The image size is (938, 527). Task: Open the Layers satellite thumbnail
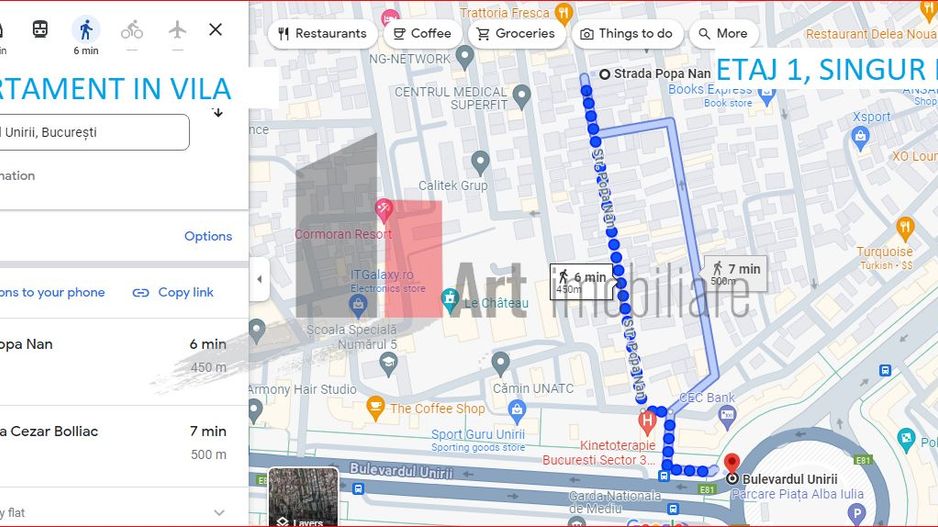click(303, 497)
